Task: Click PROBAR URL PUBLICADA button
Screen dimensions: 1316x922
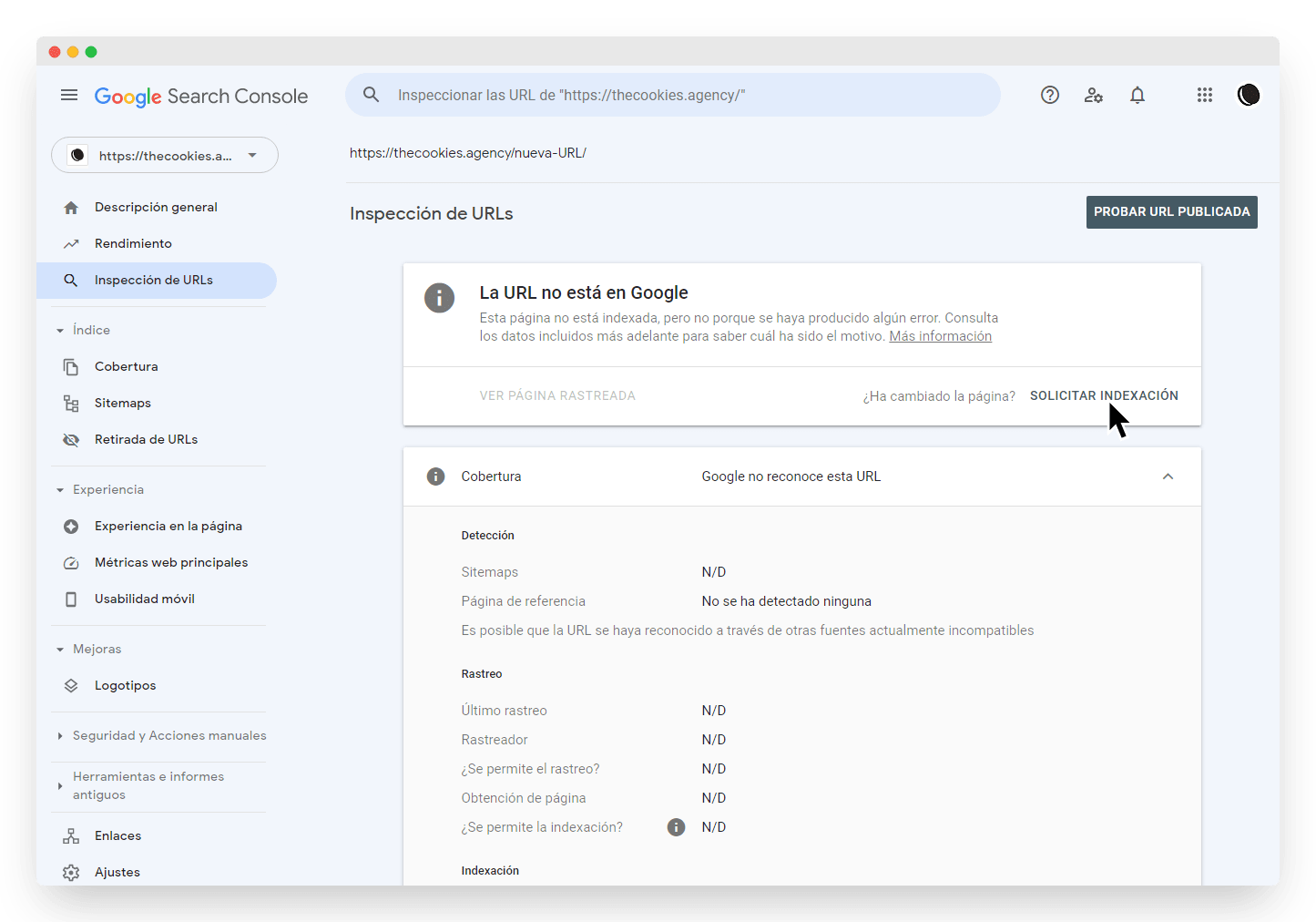Action: [1171, 212]
